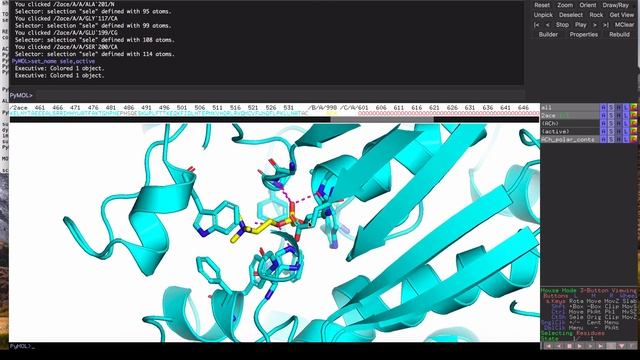
Task: Jump to first frame in top control panel
Action: (x=537, y=25)
